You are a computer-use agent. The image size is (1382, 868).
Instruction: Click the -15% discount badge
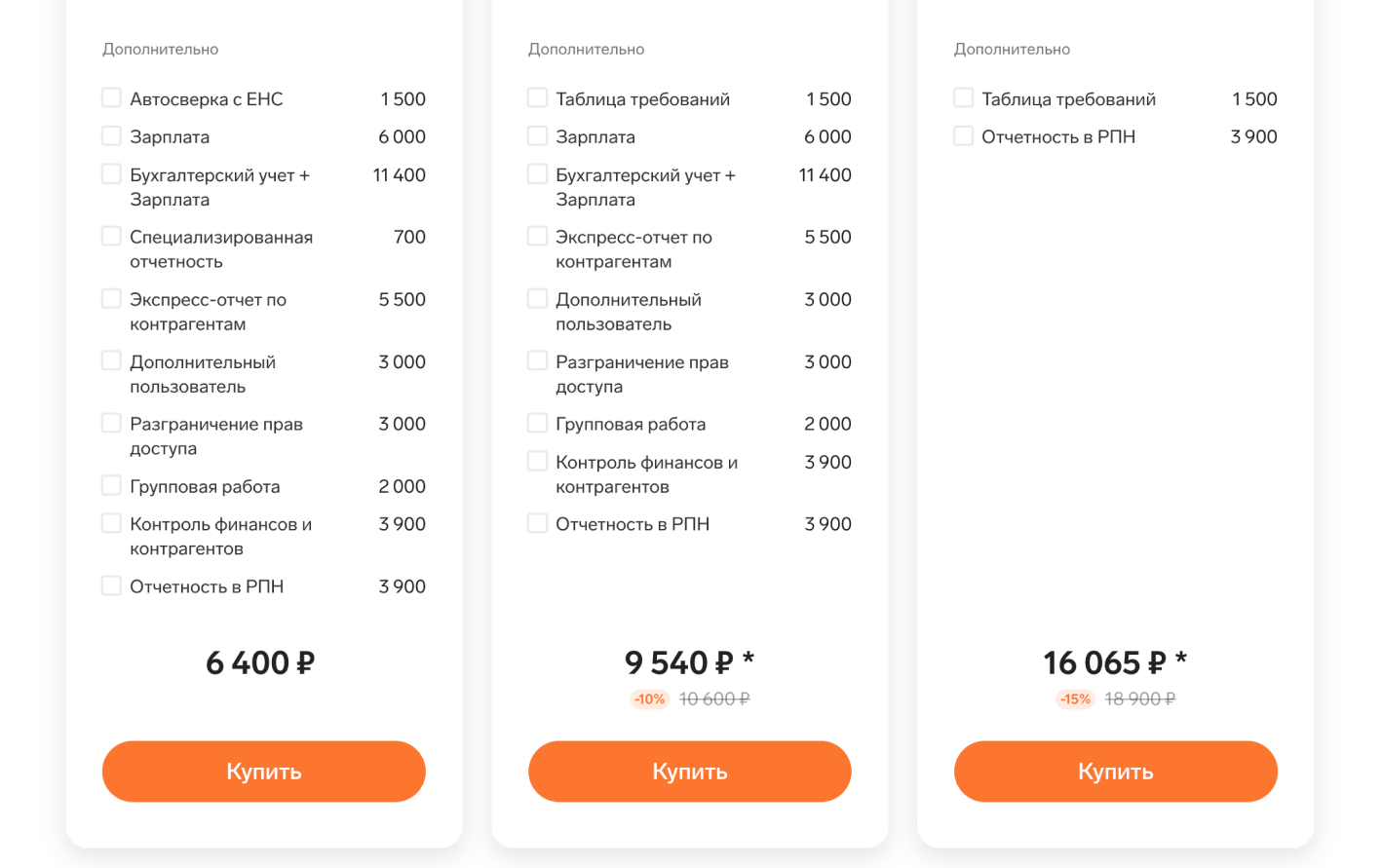pyautogui.click(x=1075, y=699)
